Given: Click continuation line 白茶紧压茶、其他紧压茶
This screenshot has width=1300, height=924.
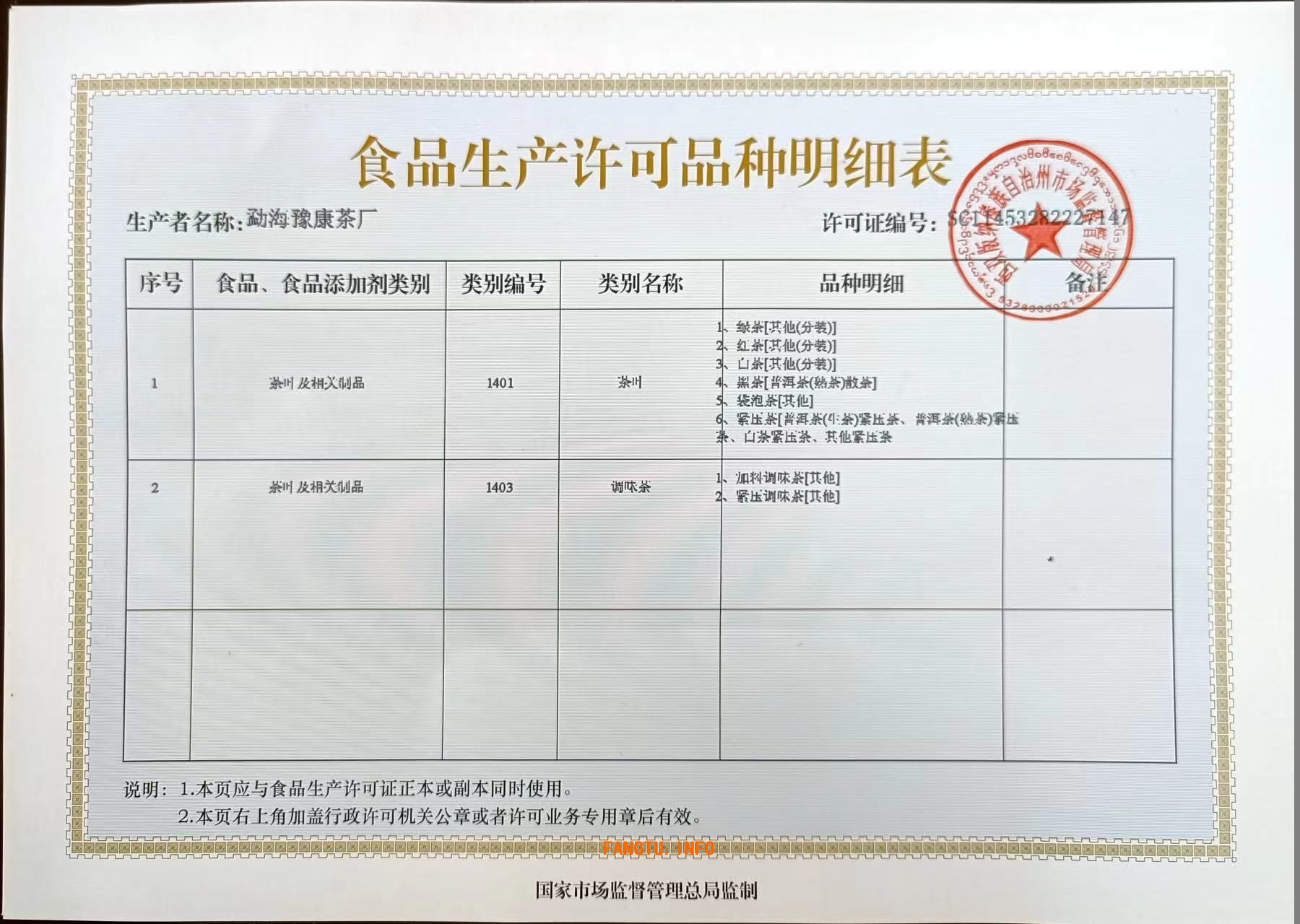Looking at the screenshot, I should [818, 437].
